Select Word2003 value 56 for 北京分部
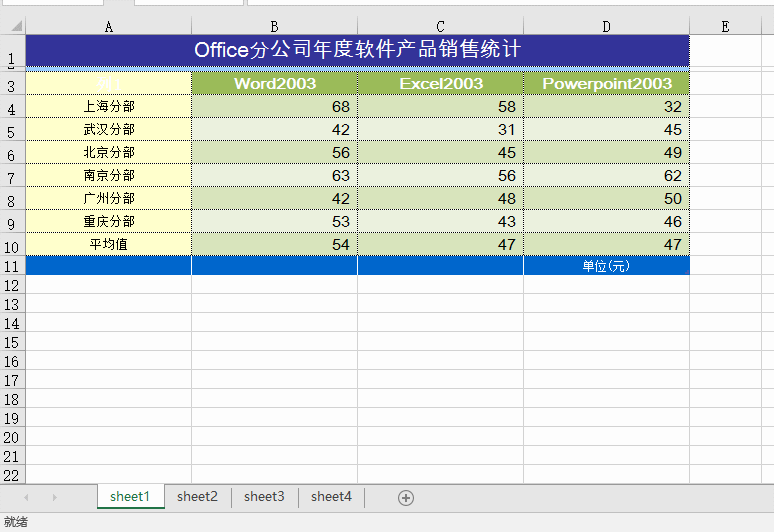Viewport: 774px width, 532px height. coord(274,152)
